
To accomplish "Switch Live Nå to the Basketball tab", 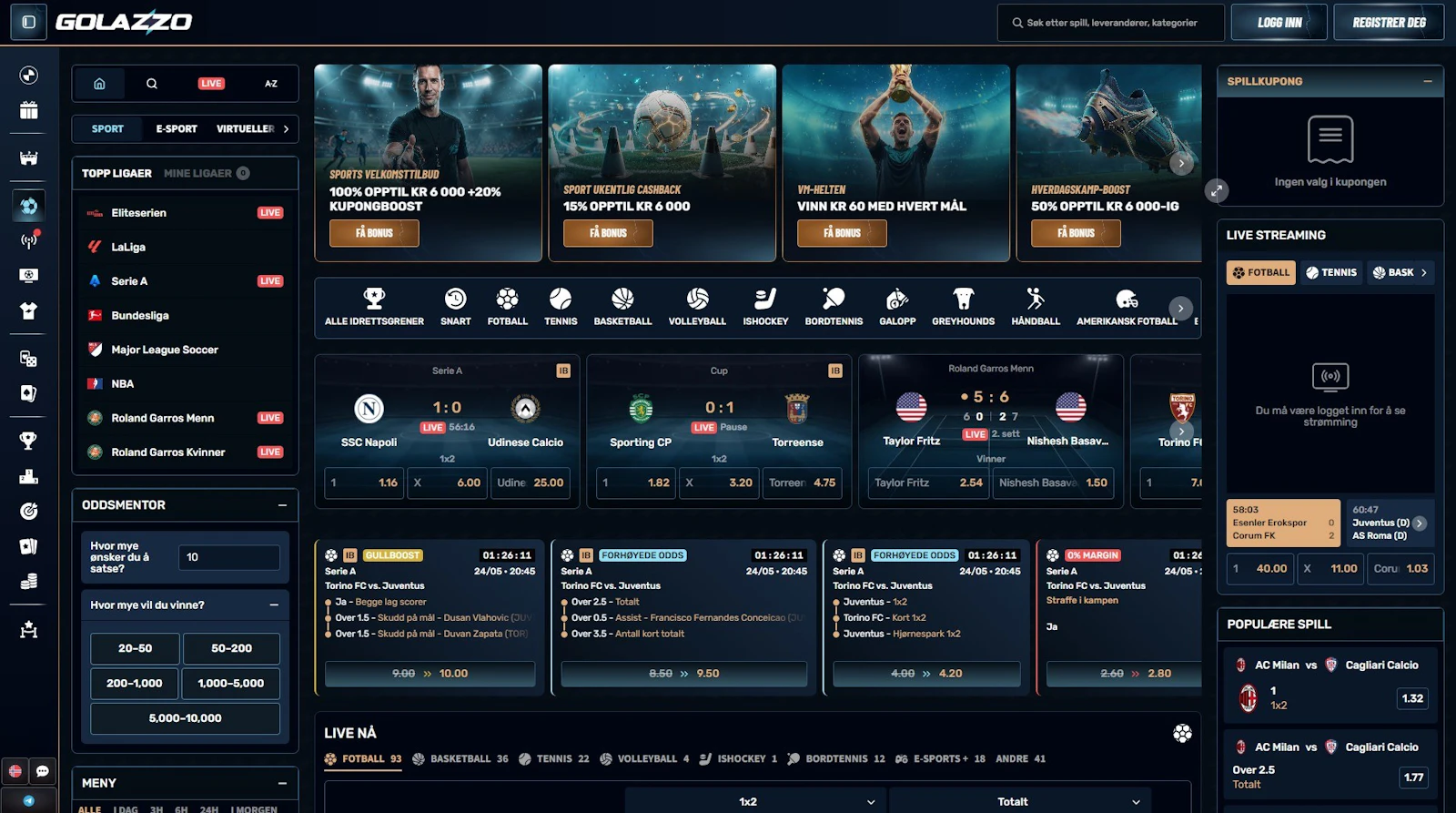I will (x=460, y=759).
